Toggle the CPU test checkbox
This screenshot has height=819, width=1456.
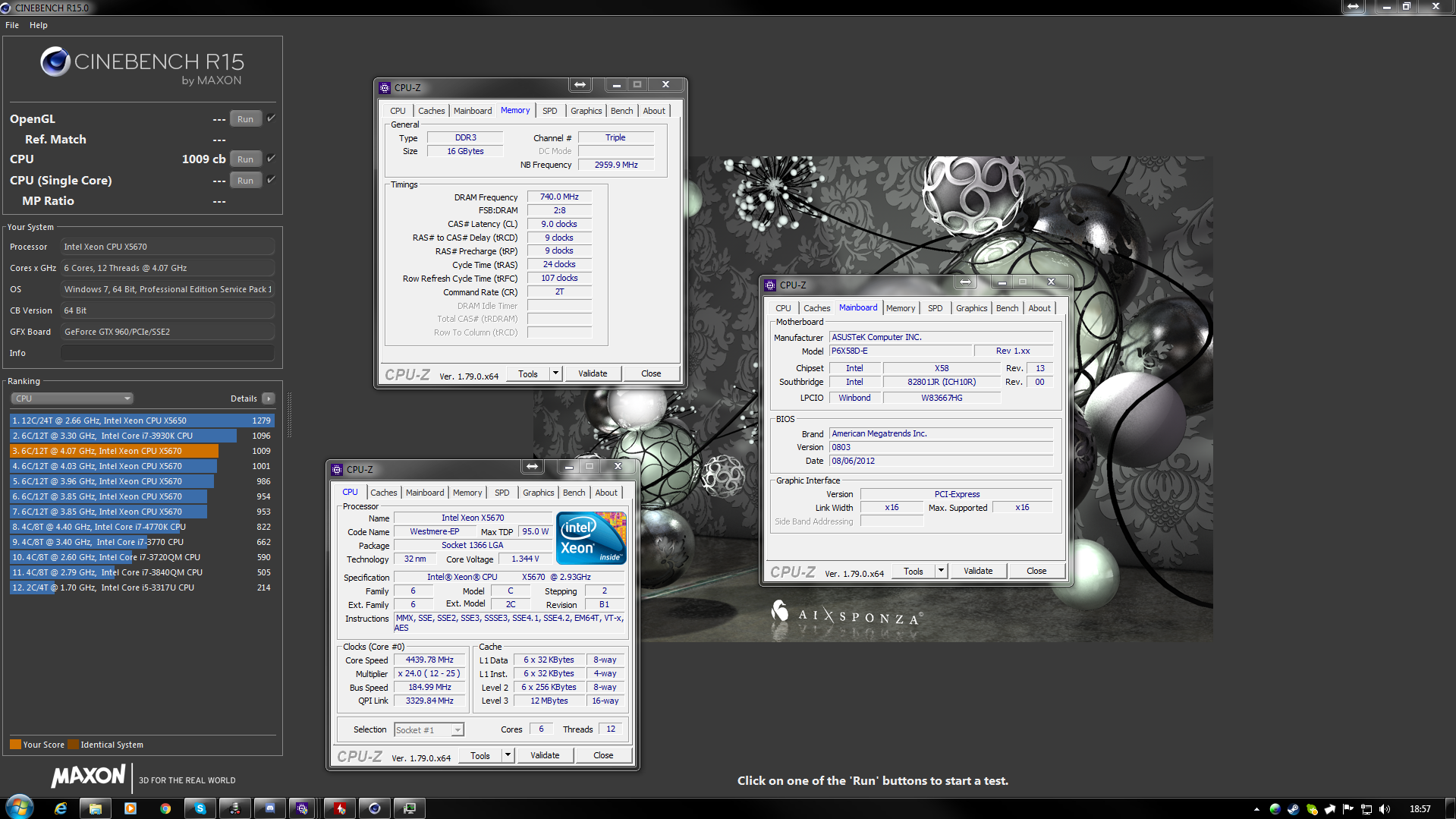tap(271, 158)
